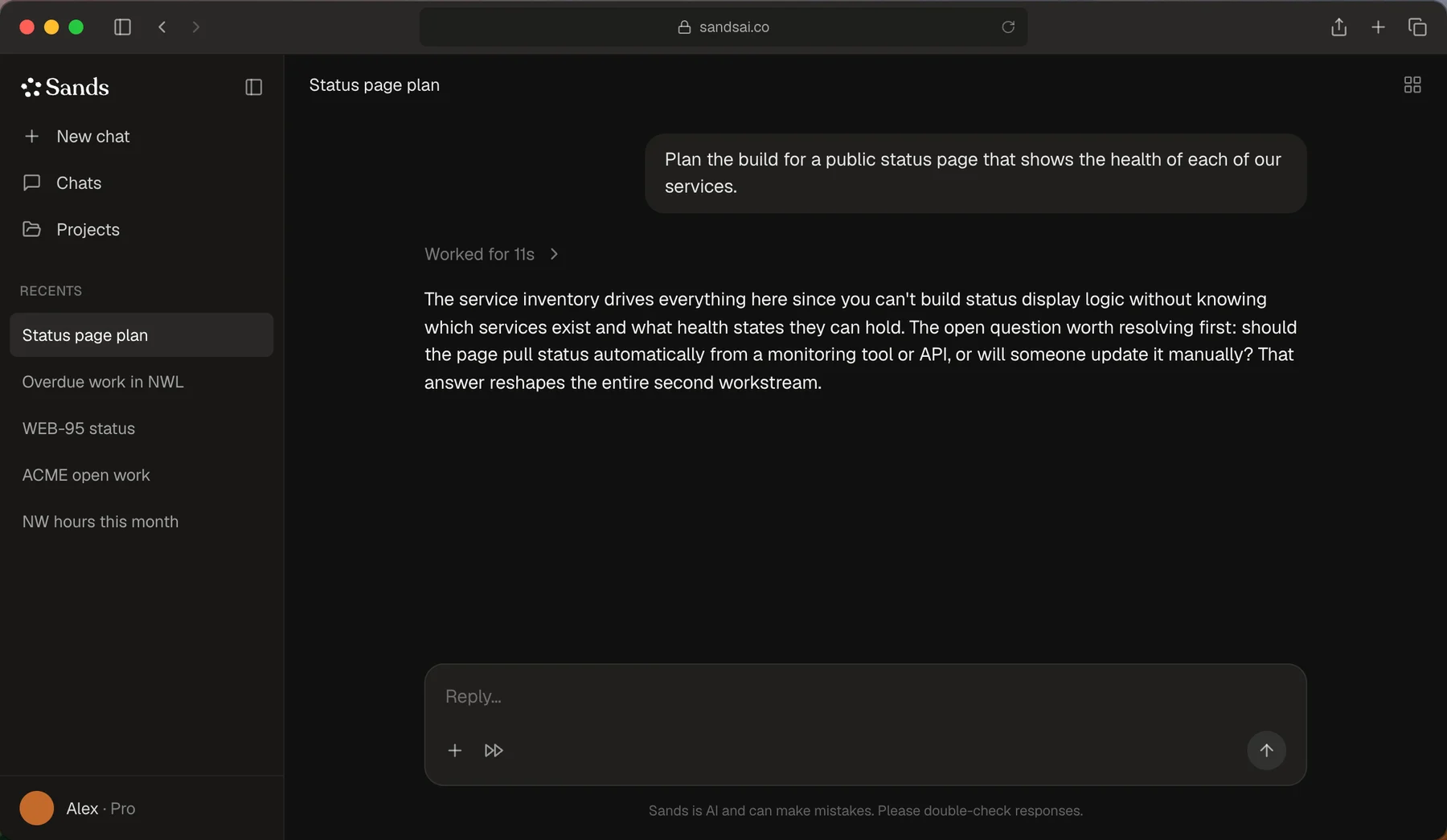
Task: Send the message with the arrow button
Action: pyautogui.click(x=1266, y=750)
